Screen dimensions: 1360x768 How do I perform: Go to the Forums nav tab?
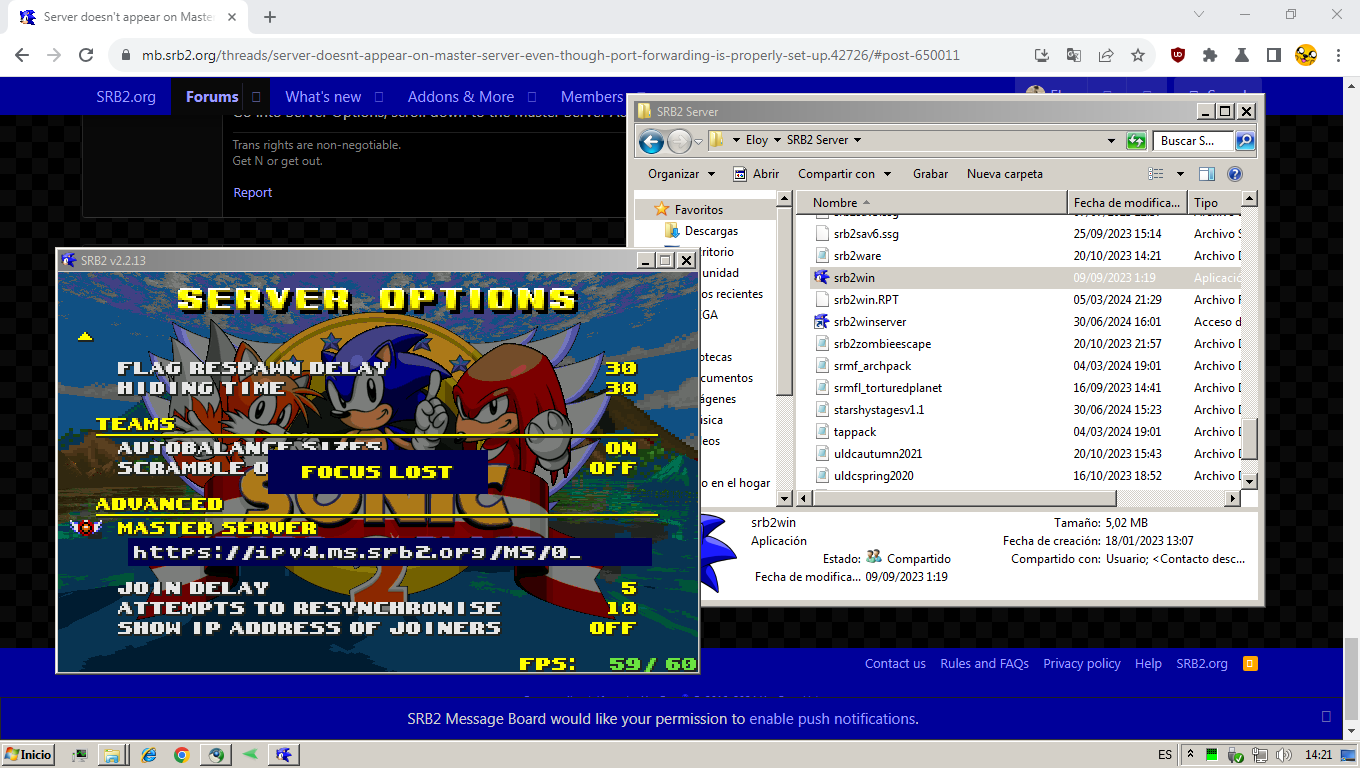click(212, 97)
